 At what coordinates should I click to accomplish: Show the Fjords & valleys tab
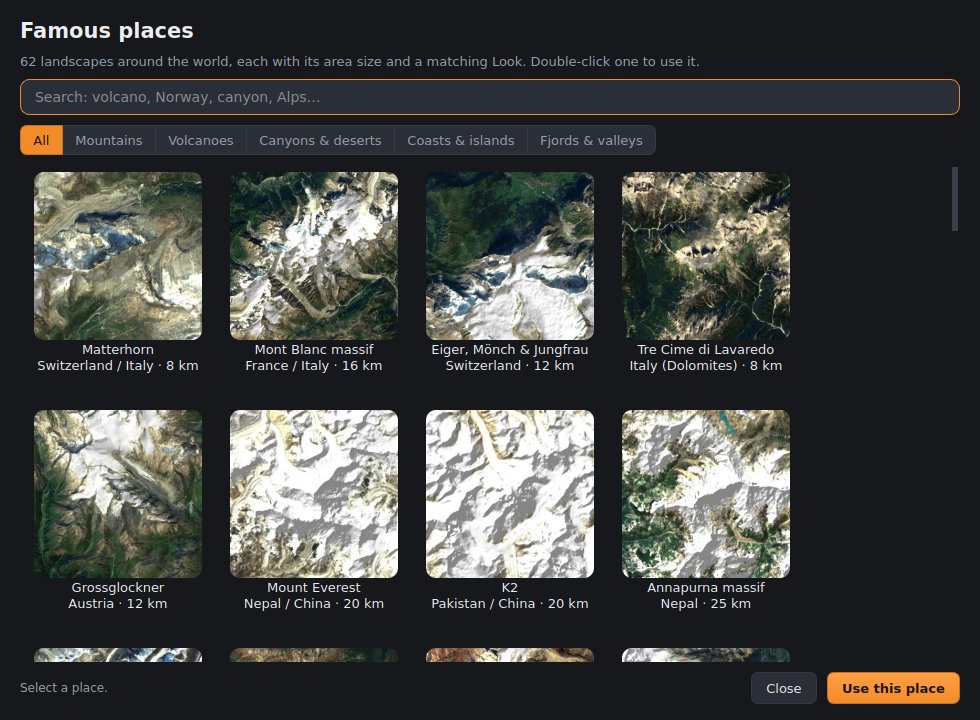(x=591, y=140)
